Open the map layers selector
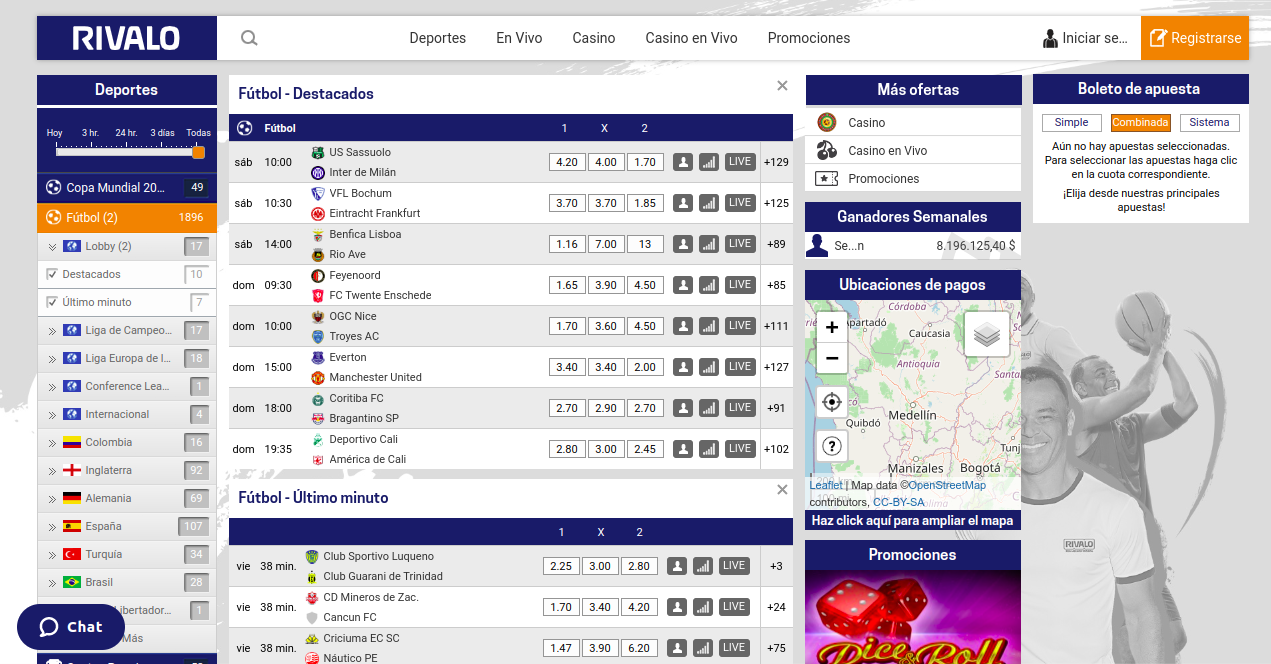The image size is (1271, 664). [986, 335]
